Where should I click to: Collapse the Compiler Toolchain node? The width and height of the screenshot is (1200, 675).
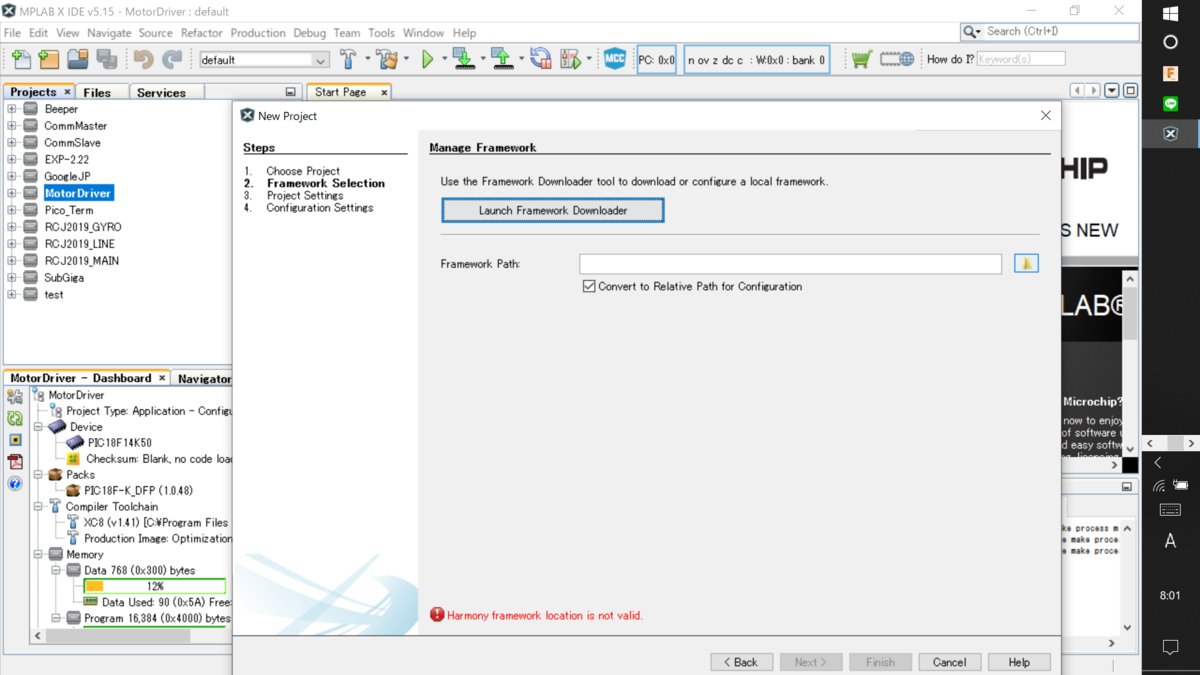(x=38, y=507)
